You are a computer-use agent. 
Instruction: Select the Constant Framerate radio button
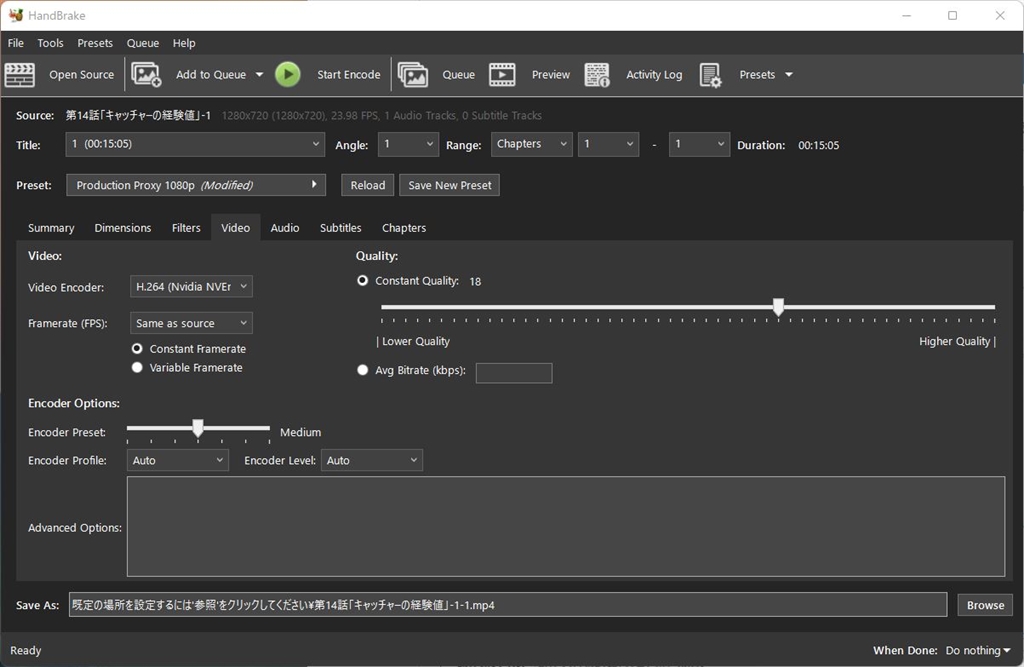tap(137, 349)
